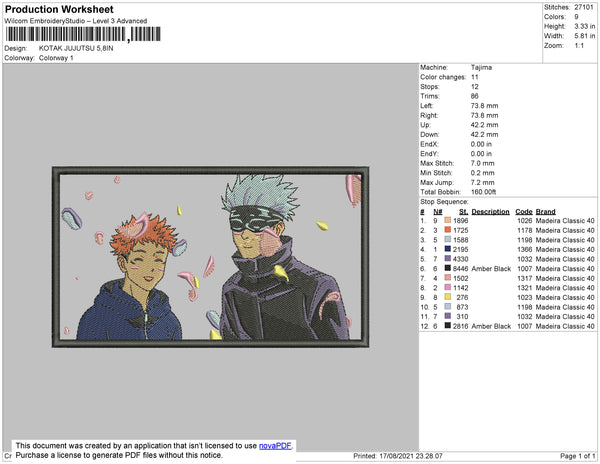Click the 'St.' column header

463,212
